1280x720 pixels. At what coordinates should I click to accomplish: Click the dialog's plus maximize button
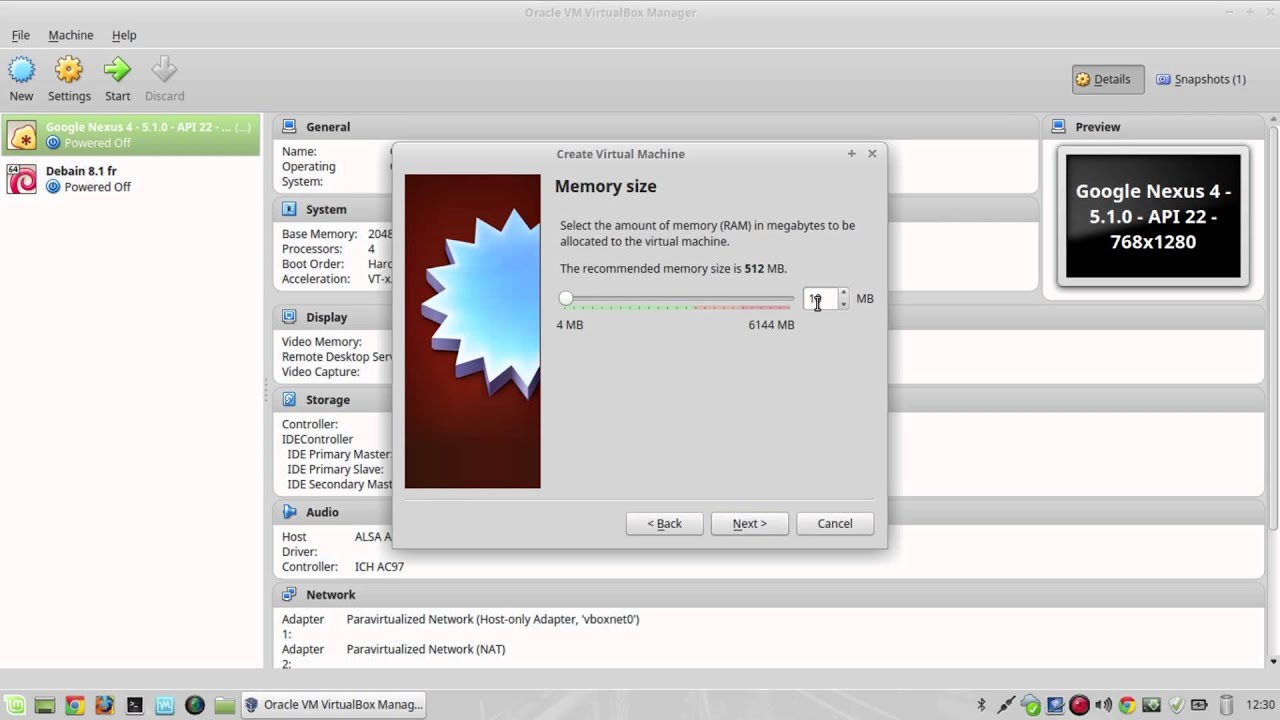pos(852,153)
